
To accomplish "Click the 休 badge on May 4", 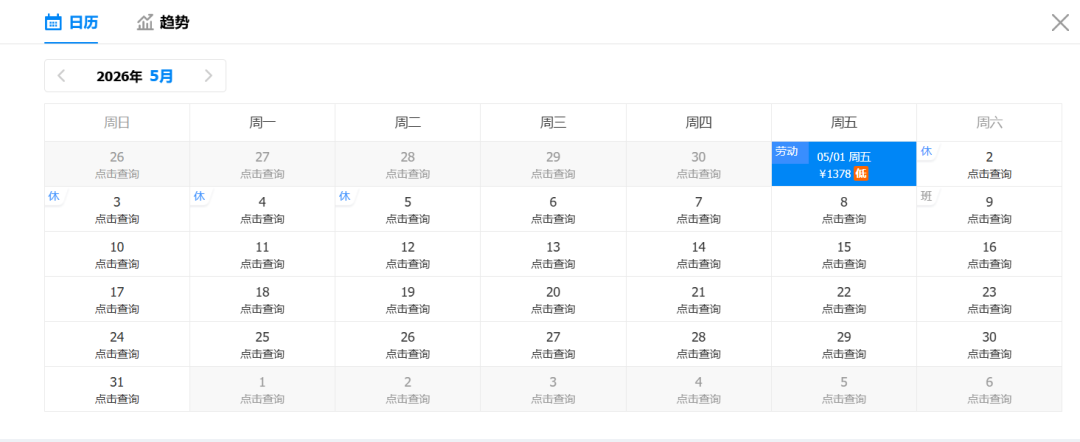I will [199, 196].
